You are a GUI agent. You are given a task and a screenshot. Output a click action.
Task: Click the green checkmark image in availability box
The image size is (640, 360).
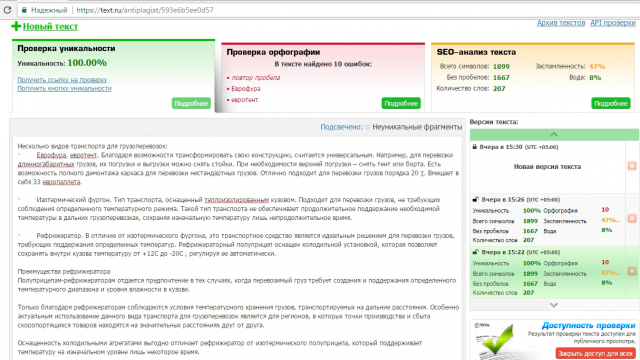[x=496, y=340]
